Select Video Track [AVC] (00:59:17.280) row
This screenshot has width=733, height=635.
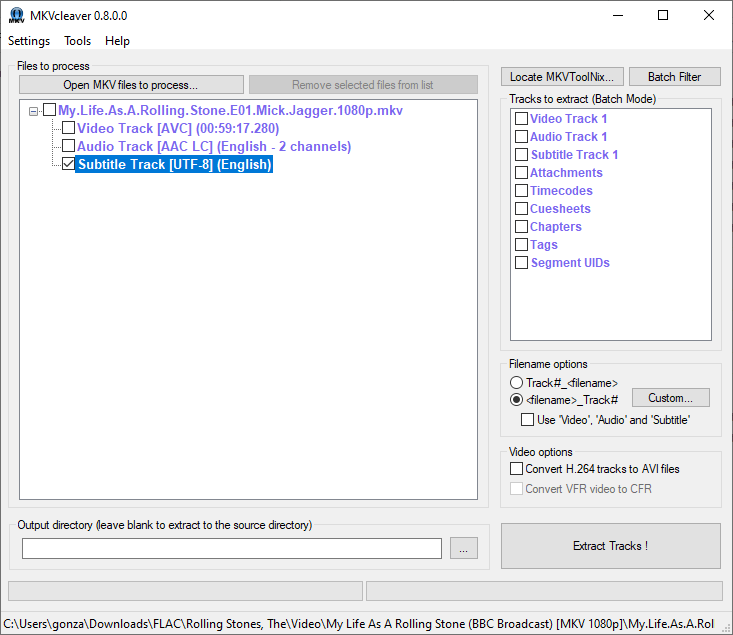point(178,128)
